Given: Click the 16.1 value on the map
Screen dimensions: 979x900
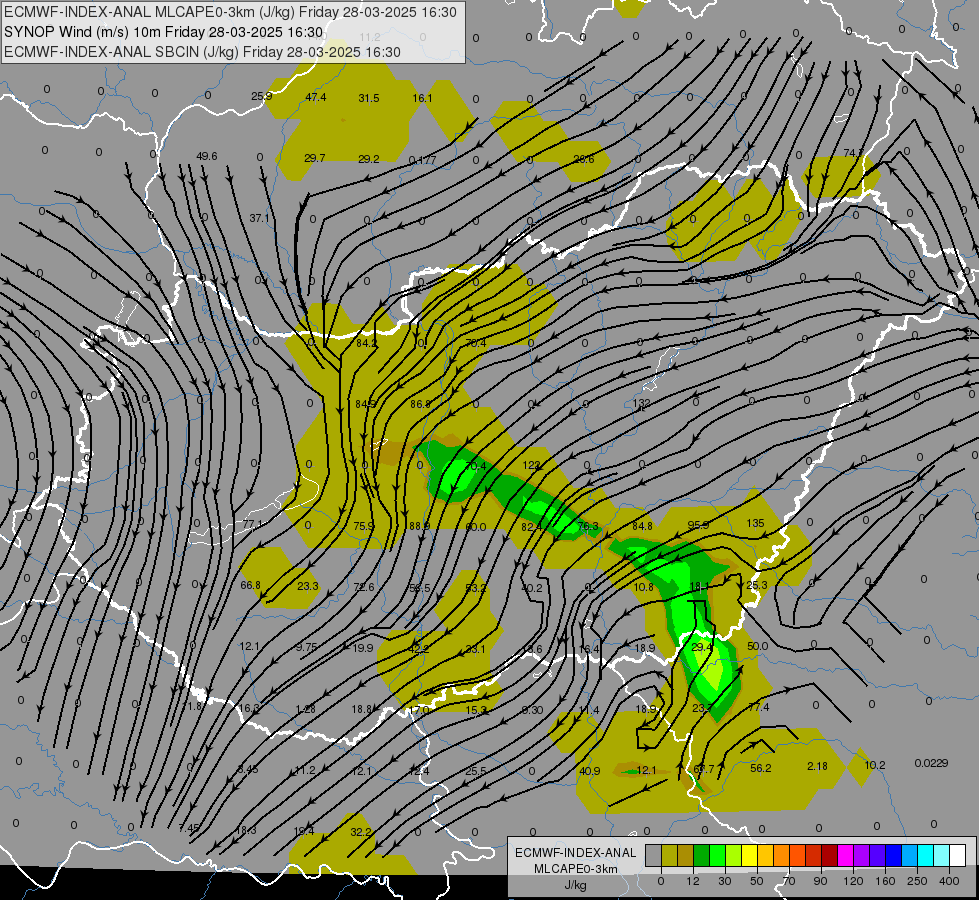Looking at the screenshot, I should click(x=422, y=97).
